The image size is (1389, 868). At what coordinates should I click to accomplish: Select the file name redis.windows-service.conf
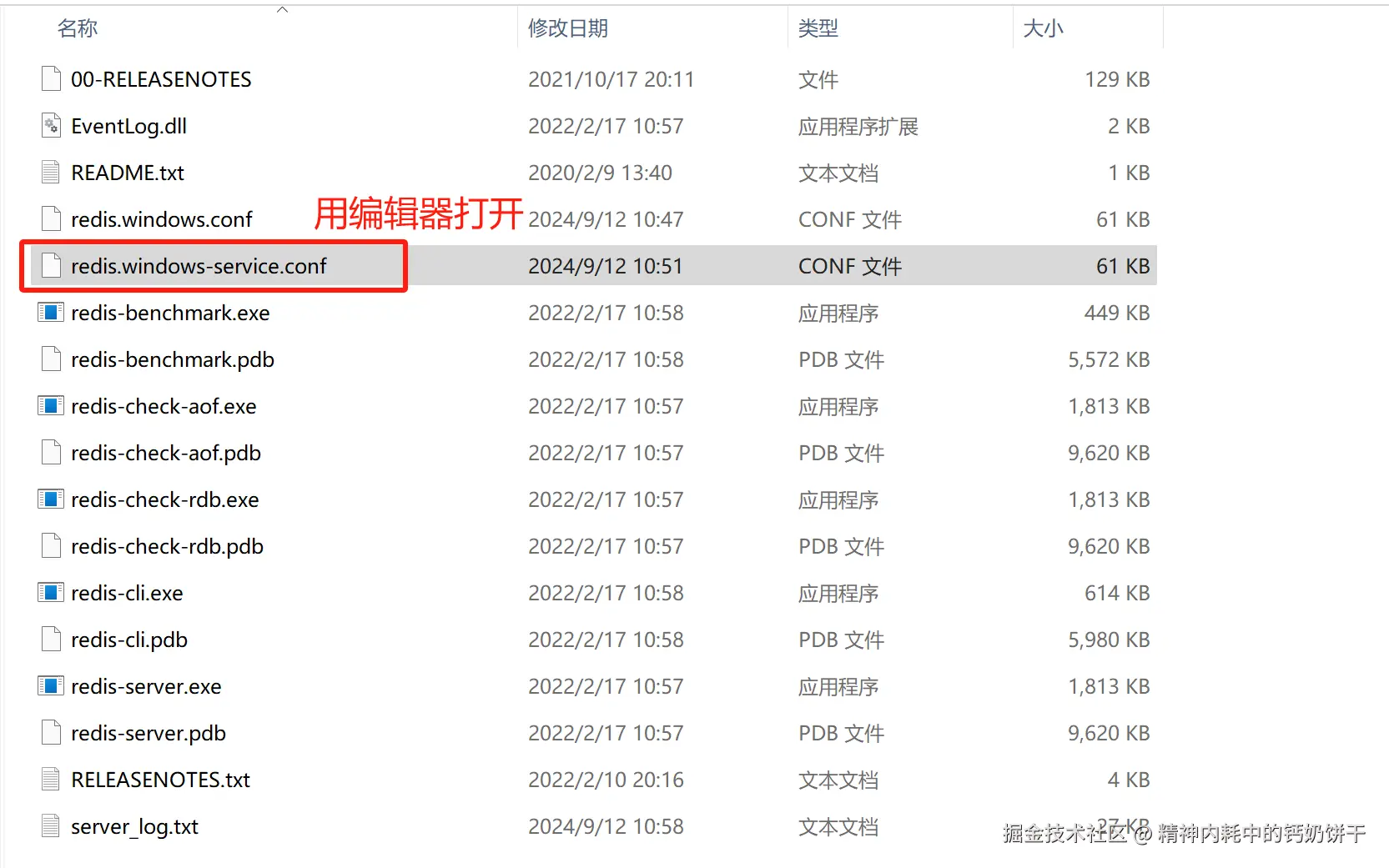tap(199, 266)
